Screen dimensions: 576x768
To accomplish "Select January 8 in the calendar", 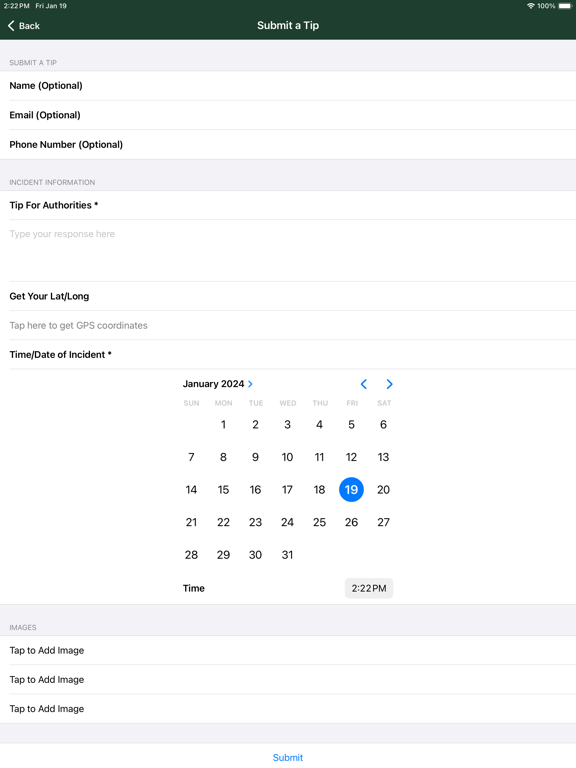I will [x=223, y=457].
